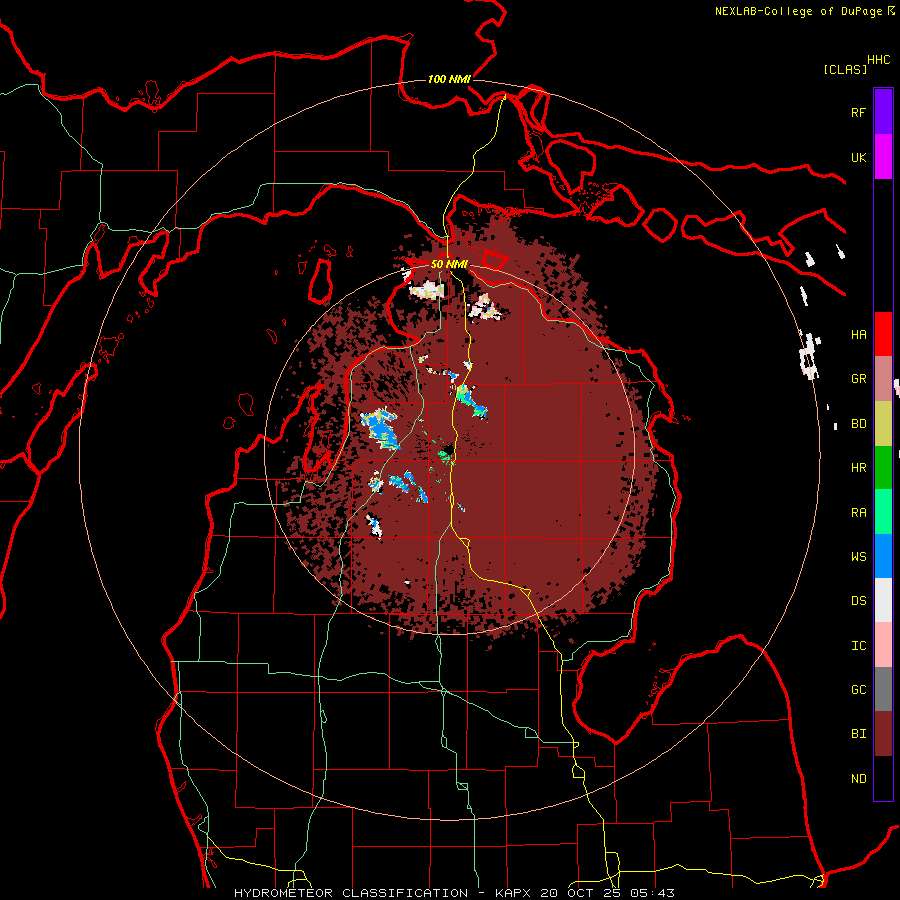Click the "WS" legend label
This screenshot has width=900, height=900.
tap(858, 556)
